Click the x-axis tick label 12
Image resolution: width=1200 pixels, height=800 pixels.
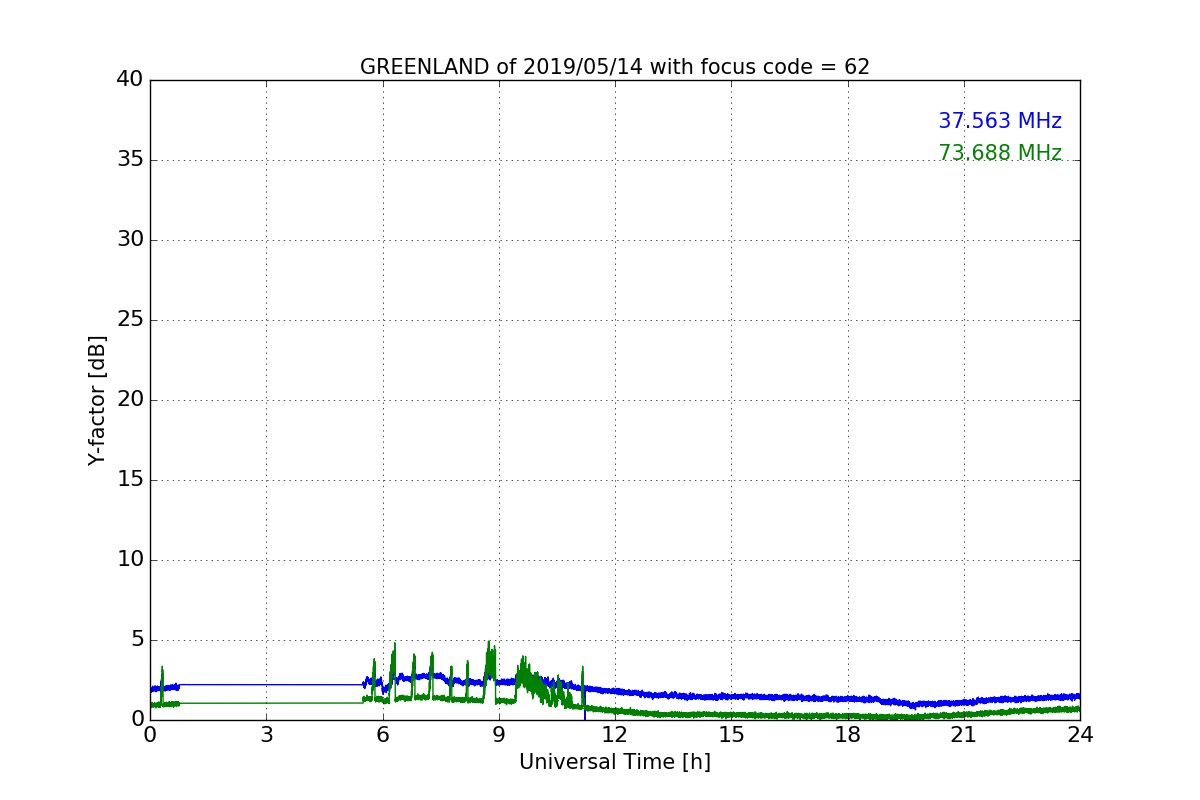(615, 735)
